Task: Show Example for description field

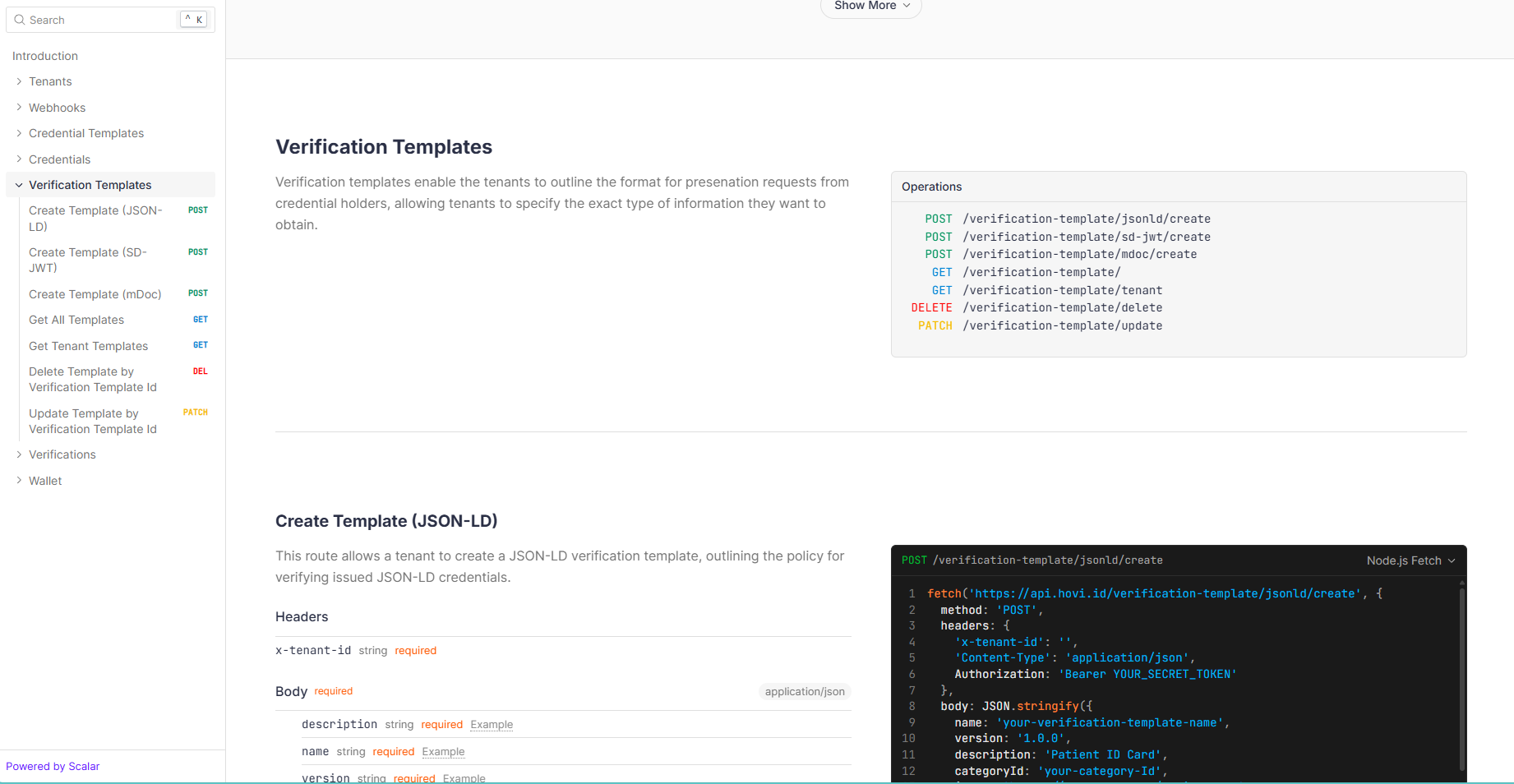Action: point(492,724)
